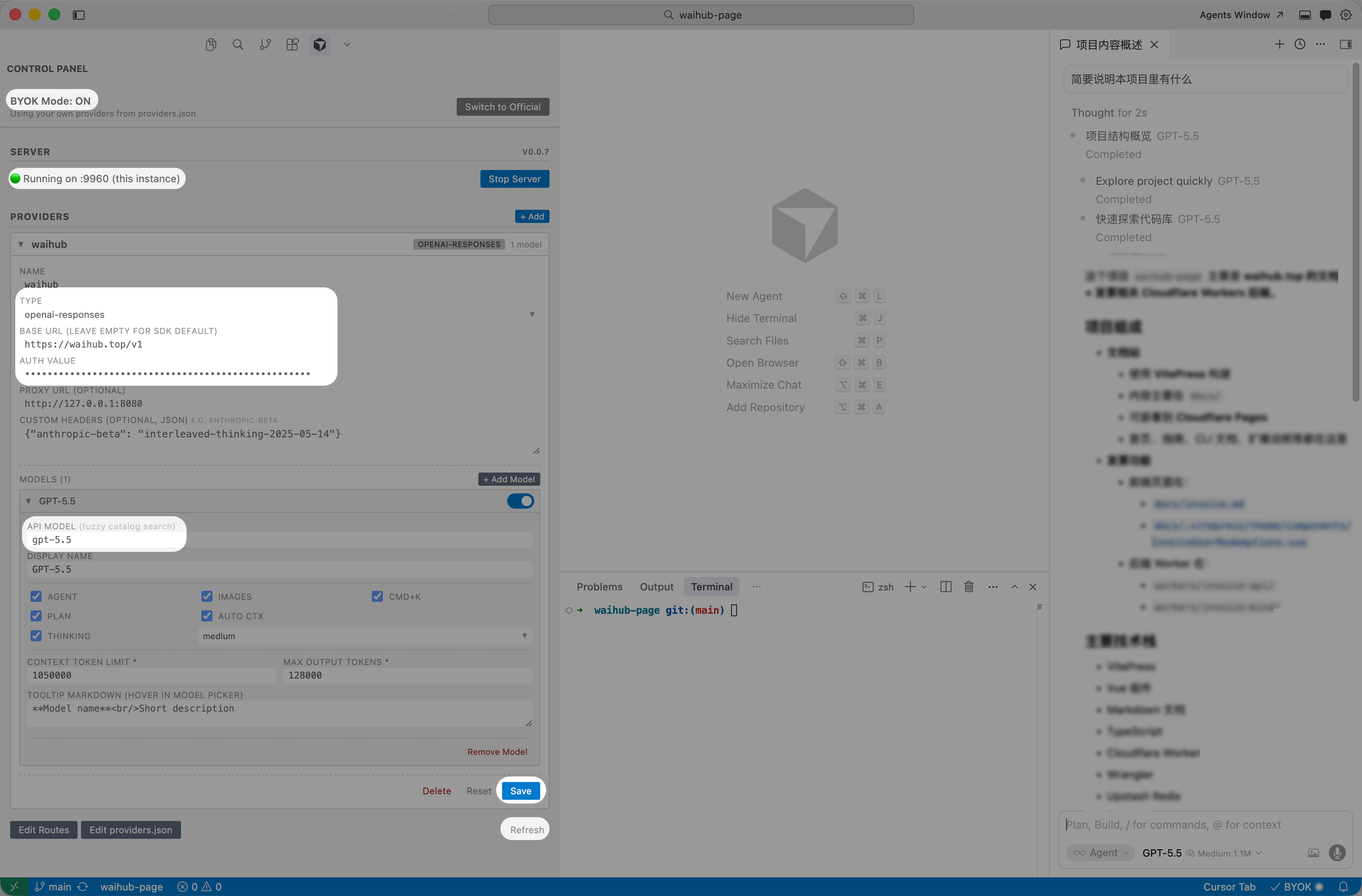Open Agents Window link
This screenshot has width=1362, height=896.
tap(1241, 15)
